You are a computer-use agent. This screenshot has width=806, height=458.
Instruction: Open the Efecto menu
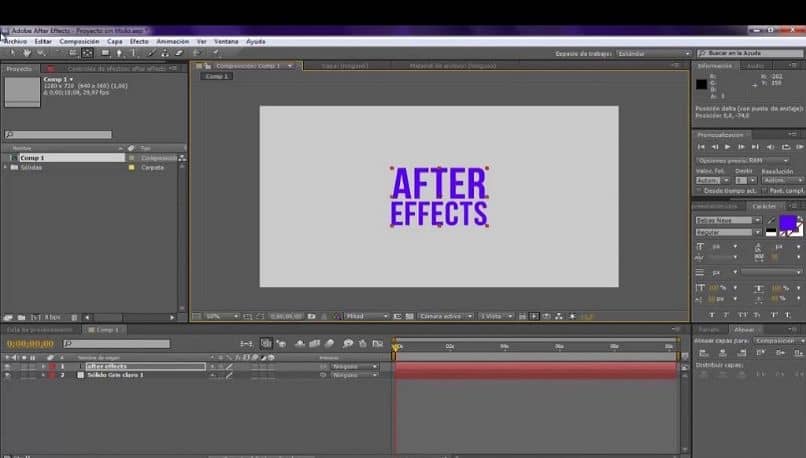coord(139,42)
